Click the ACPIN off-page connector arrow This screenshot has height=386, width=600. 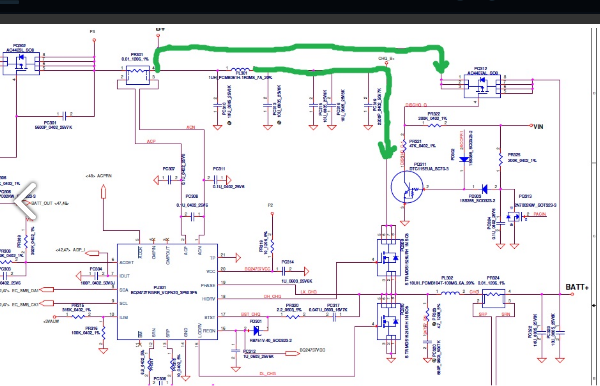tap(103, 191)
